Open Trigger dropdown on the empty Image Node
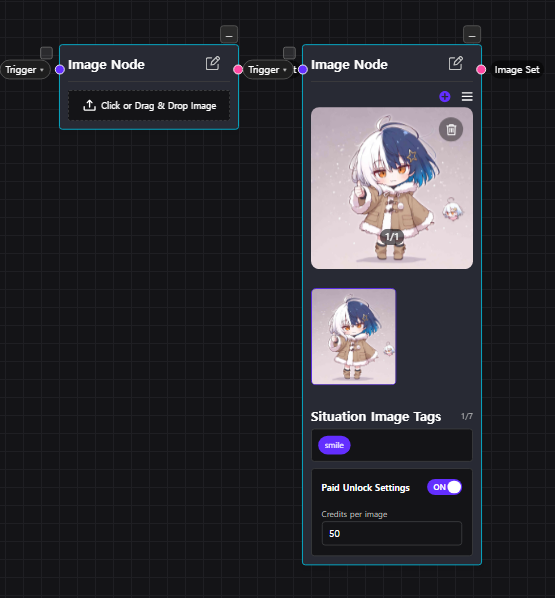The height and width of the screenshot is (598, 555). 25,70
